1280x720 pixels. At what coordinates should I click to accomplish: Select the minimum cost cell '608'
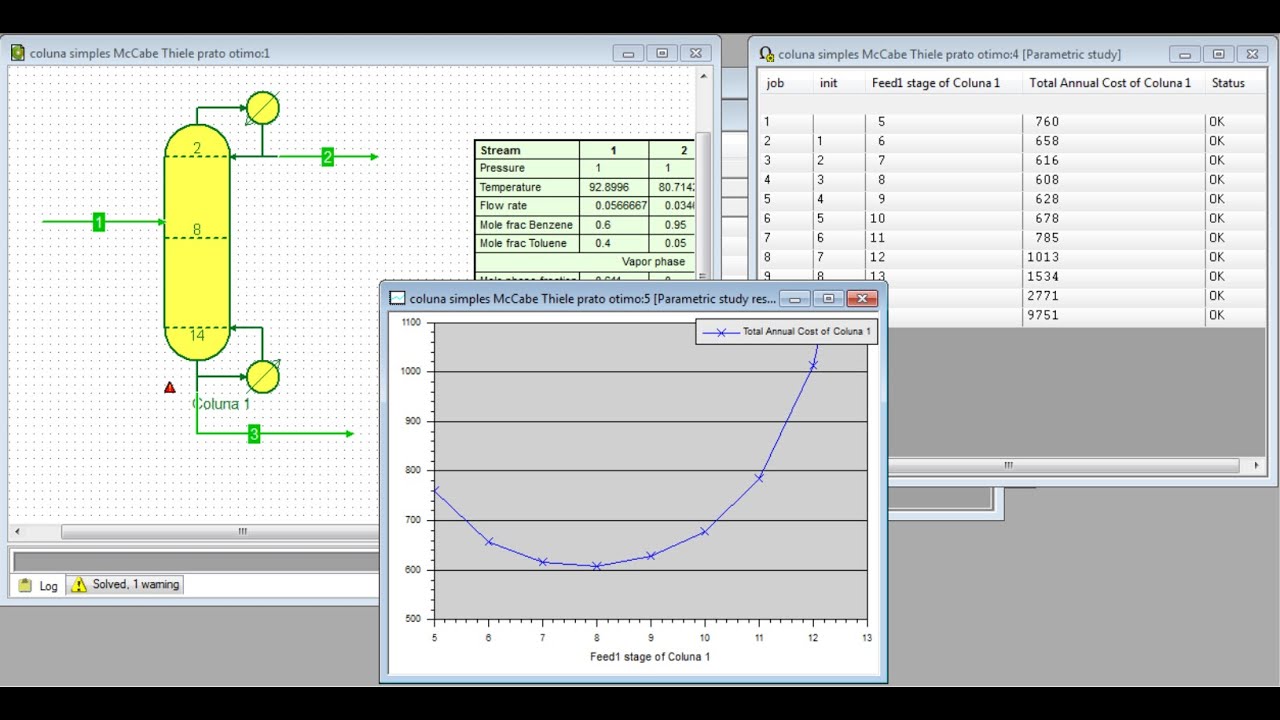[1047, 180]
